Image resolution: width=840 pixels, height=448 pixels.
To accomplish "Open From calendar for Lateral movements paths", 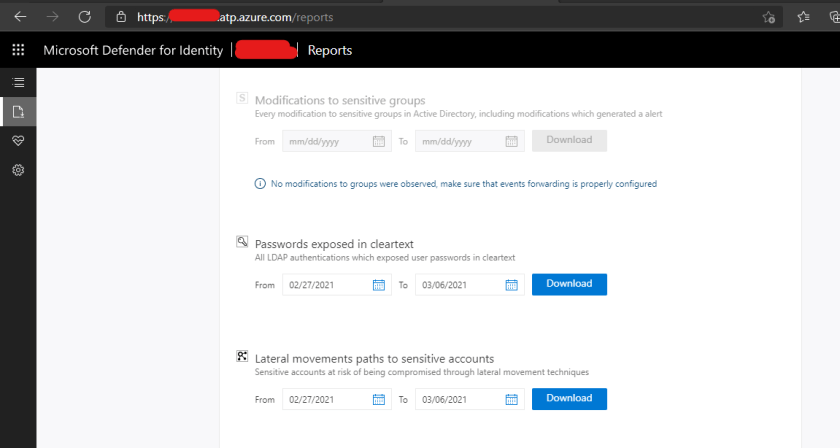I will [379, 399].
